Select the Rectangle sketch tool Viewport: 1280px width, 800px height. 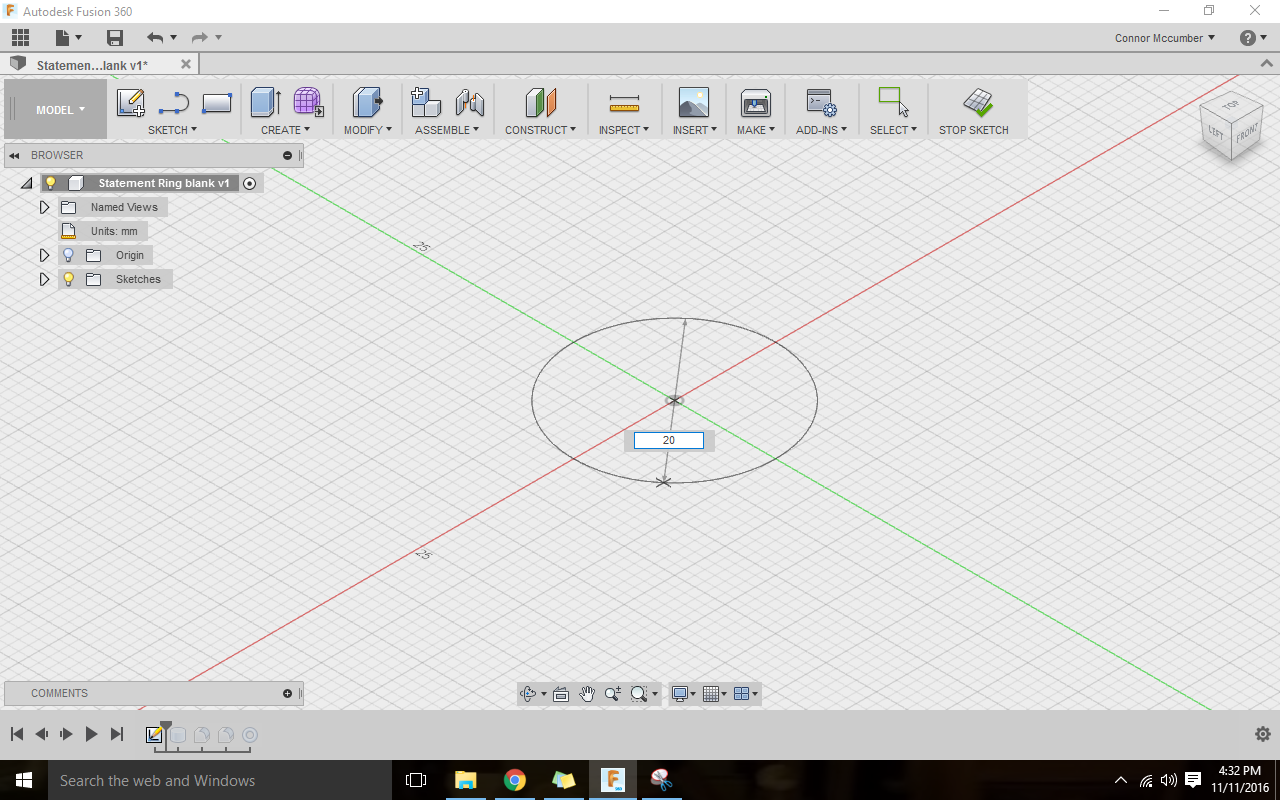click(x=217, y=102)
